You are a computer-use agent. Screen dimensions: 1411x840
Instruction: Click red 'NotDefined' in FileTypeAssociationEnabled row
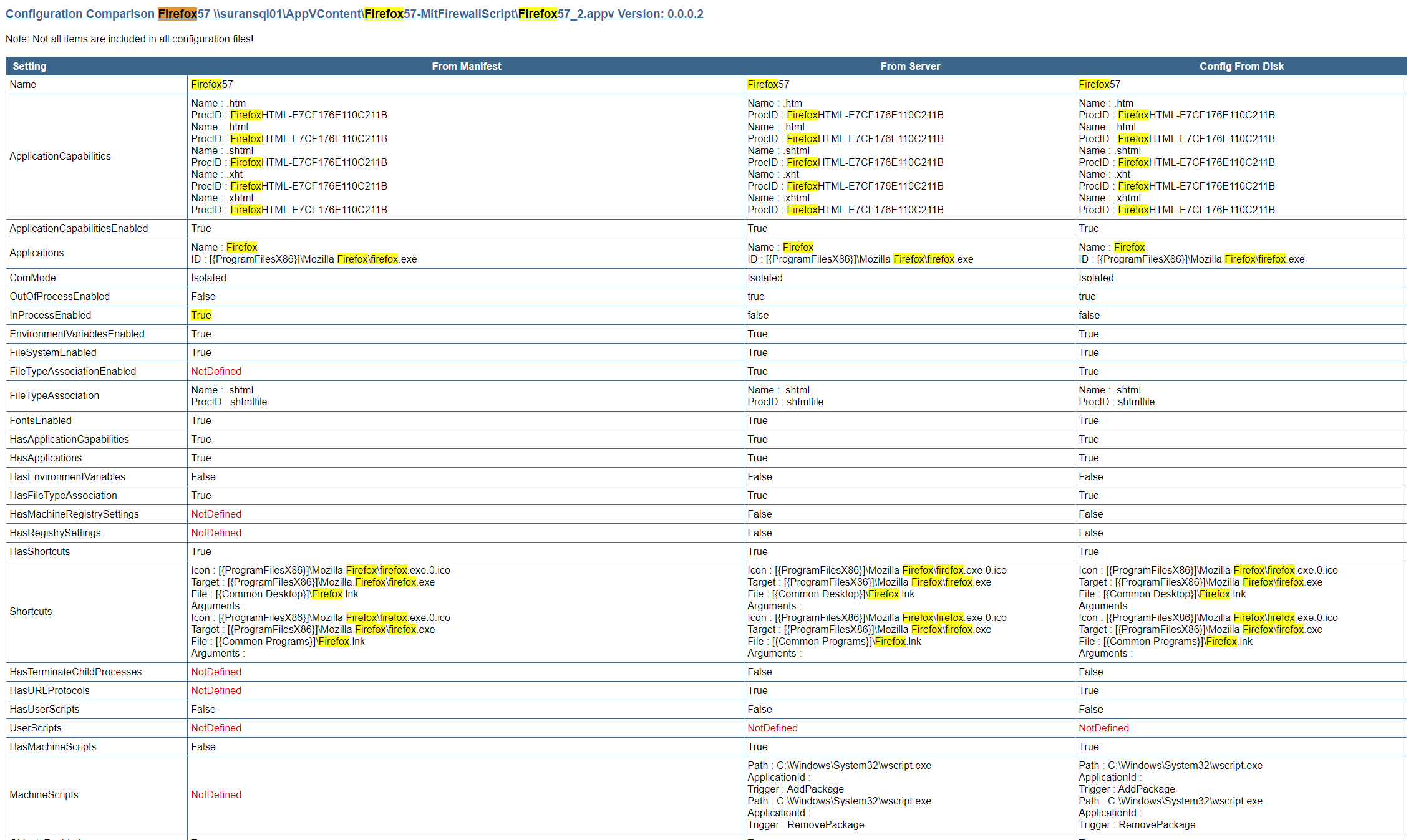click(216, 371)
